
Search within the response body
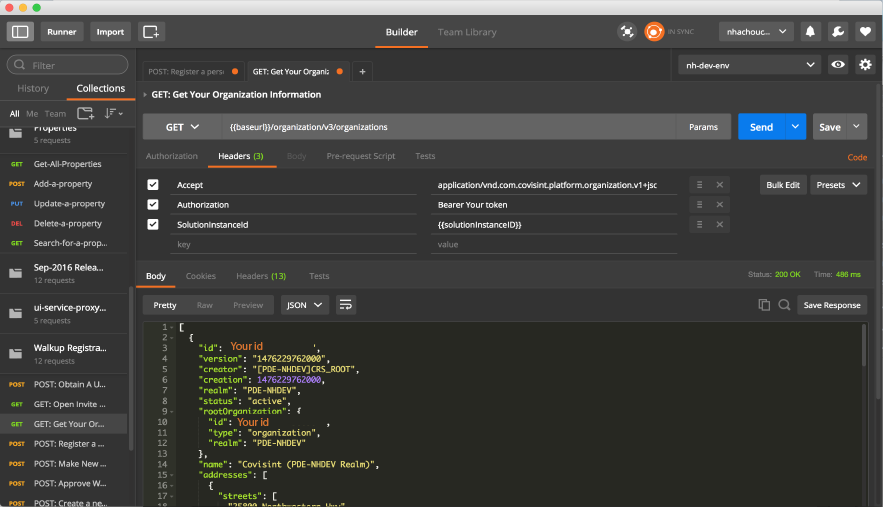(x=784, y=305)
